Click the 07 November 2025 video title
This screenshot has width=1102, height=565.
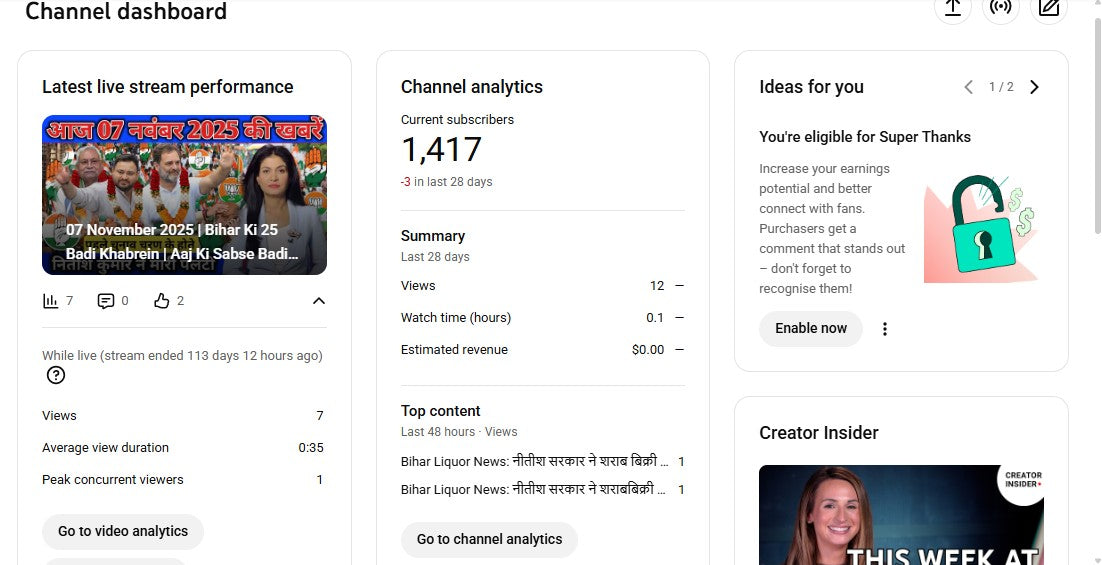click(x=182, y=242)
